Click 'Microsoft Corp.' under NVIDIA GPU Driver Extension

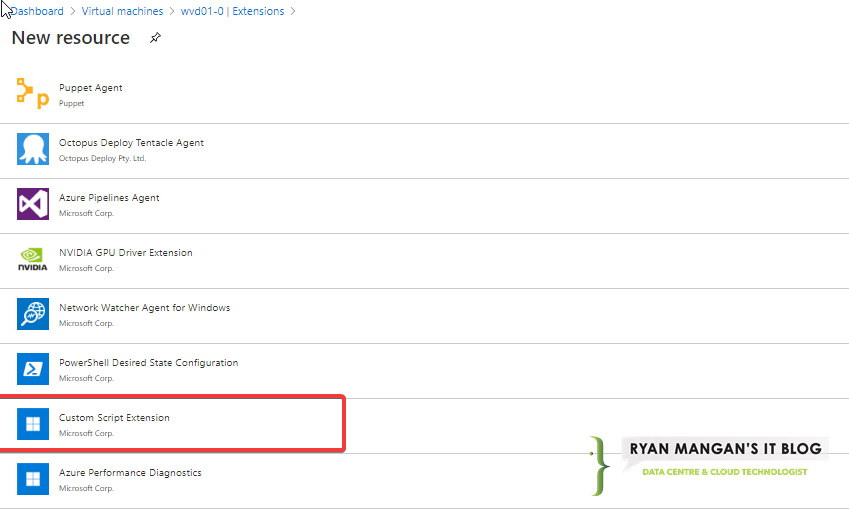86,268
